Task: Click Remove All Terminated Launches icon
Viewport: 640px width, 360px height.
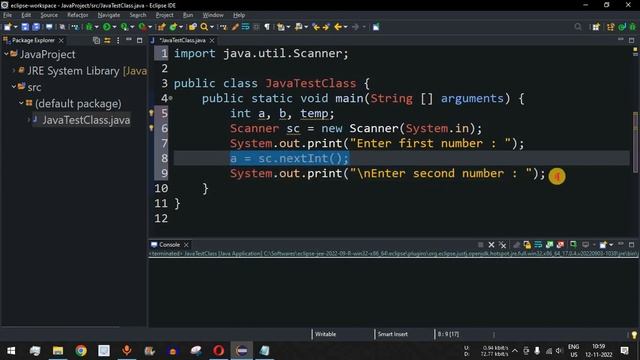Action: coord(502,245)
